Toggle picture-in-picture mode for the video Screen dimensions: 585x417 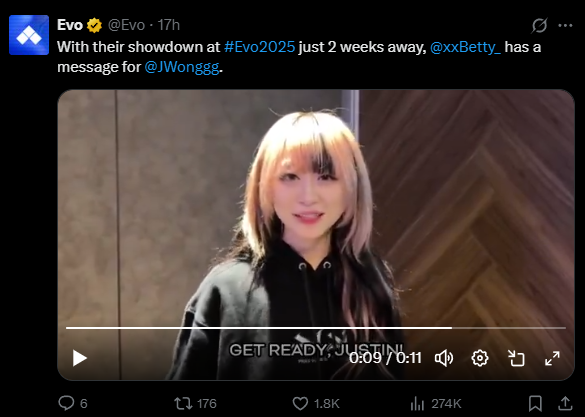coord(516,358)
